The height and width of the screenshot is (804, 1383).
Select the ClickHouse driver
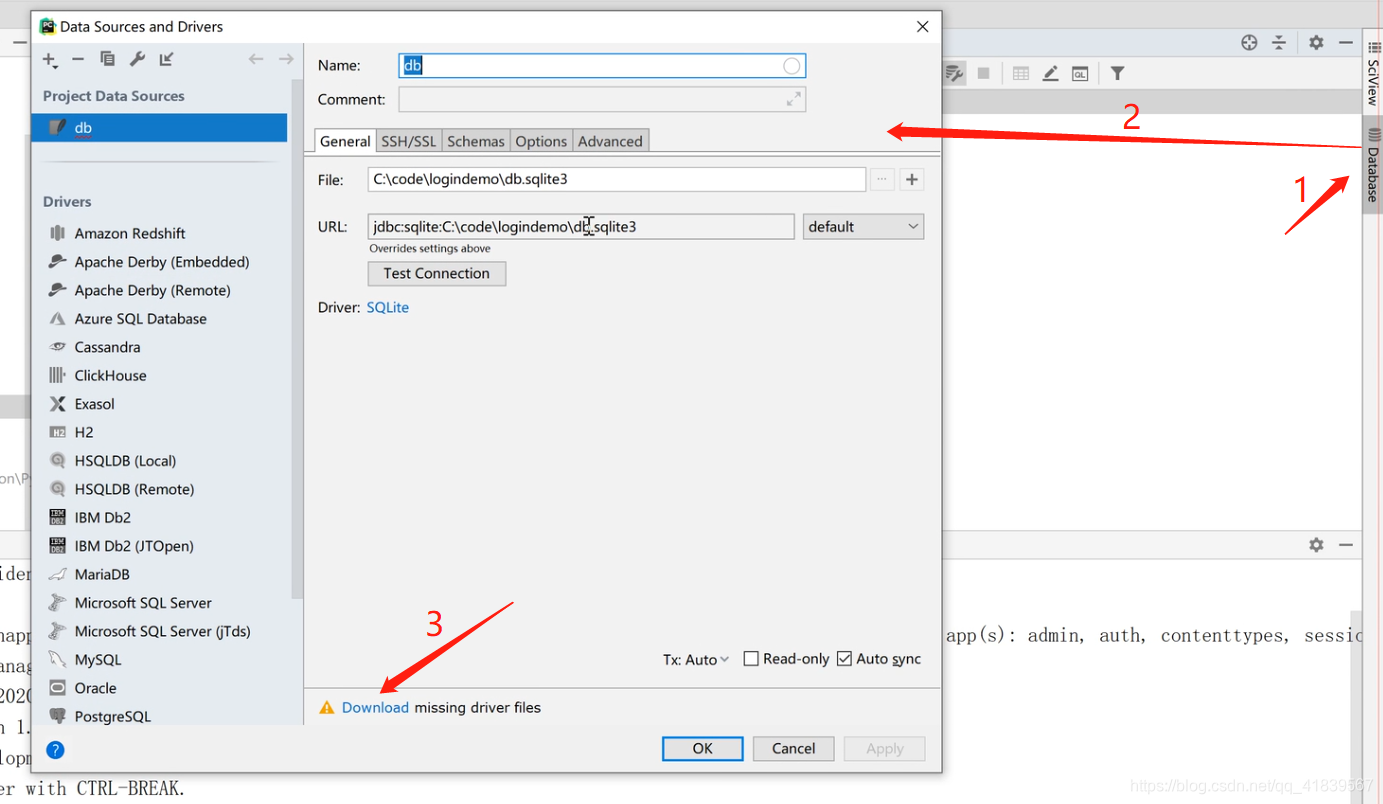110,376
